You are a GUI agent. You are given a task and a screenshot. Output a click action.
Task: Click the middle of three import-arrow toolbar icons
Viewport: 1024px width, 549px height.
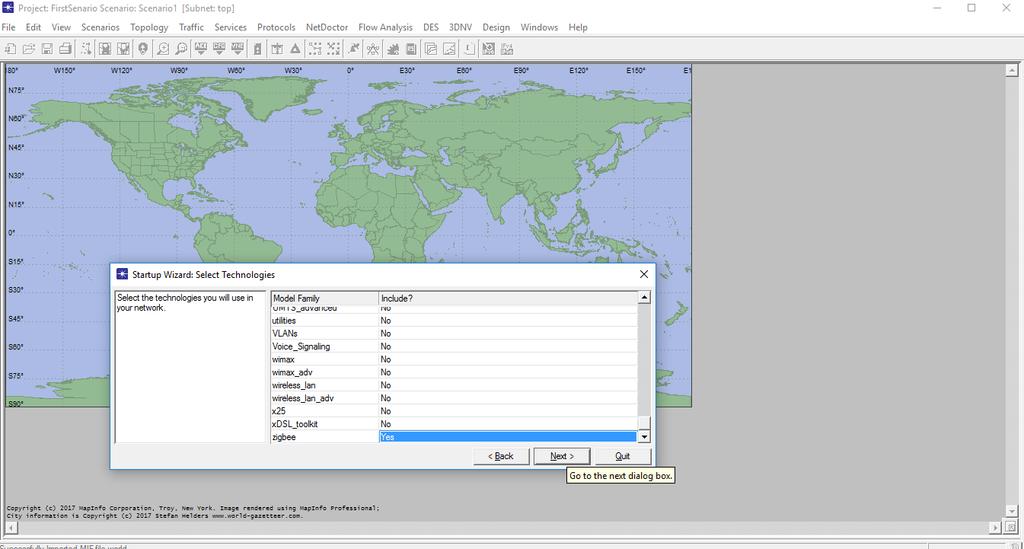[x=219, y=49]
